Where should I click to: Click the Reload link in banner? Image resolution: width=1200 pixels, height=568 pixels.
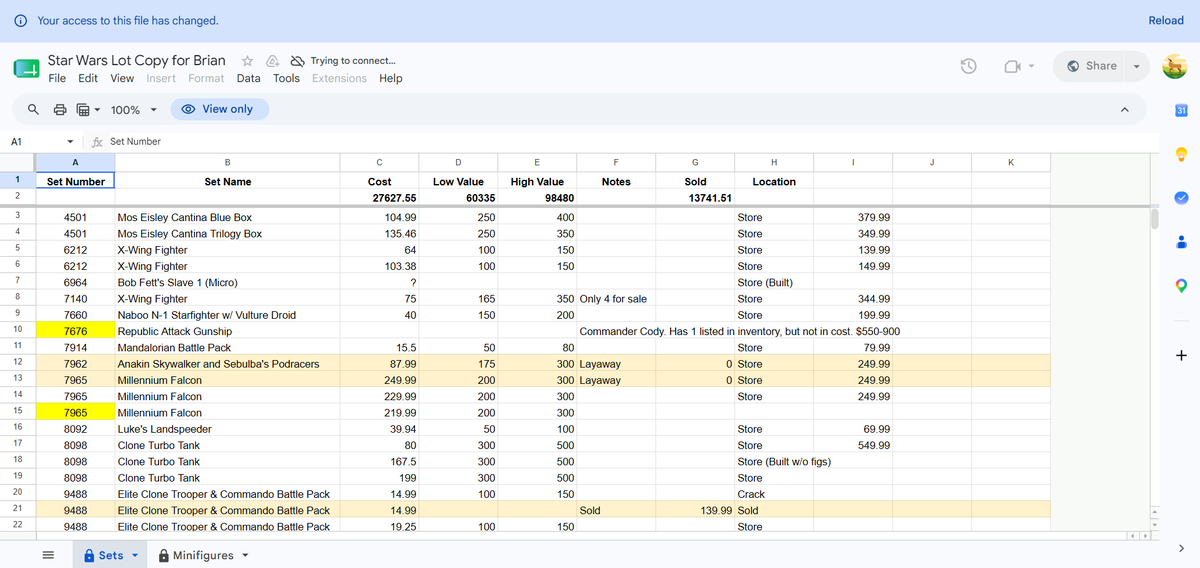[x=1166, y=20]
